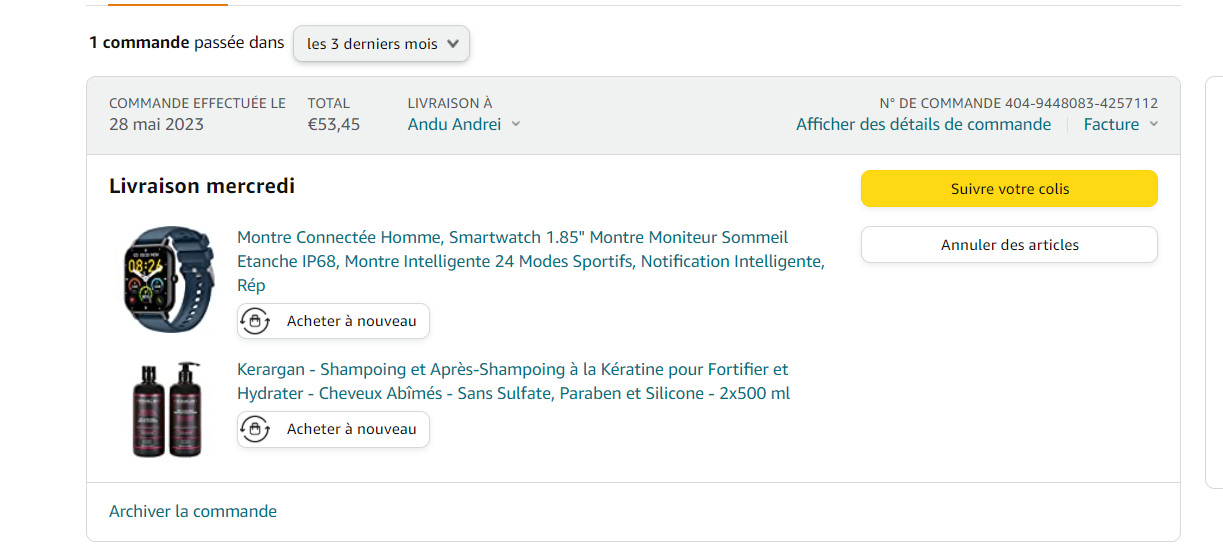Click the buy-again cart icon for Kerargan shampoo
The image size is (1223, 550).
pyautogui.click(x=256, y=429)
